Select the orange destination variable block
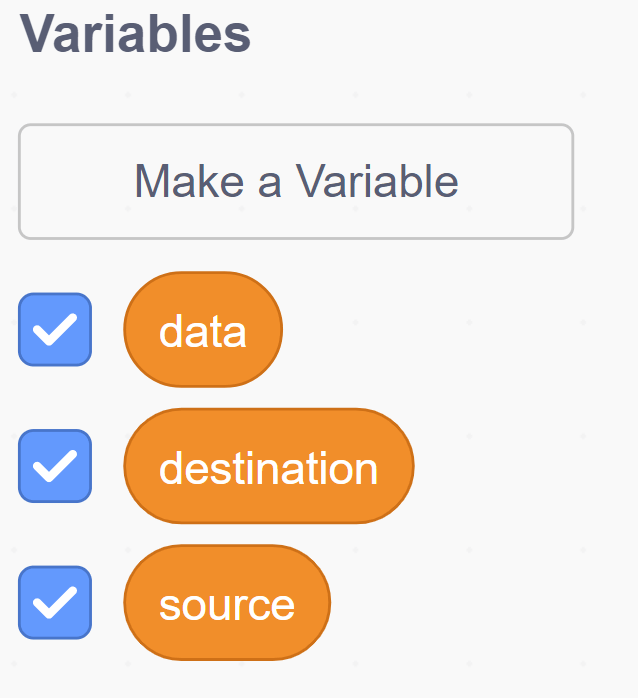Screen dimensions: 638x698 coord(268,467)
